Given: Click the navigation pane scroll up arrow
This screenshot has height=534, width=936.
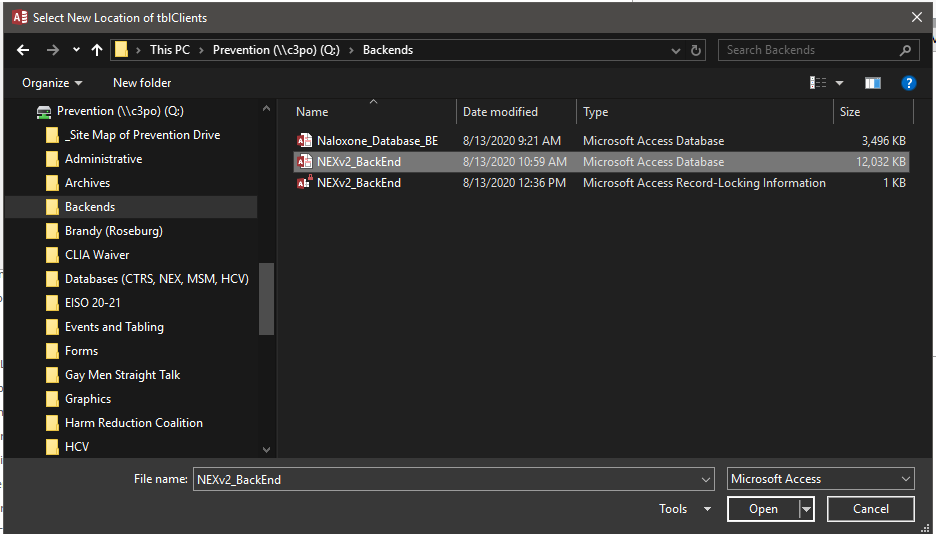Looking at the screenshot, I should (266, 109).
